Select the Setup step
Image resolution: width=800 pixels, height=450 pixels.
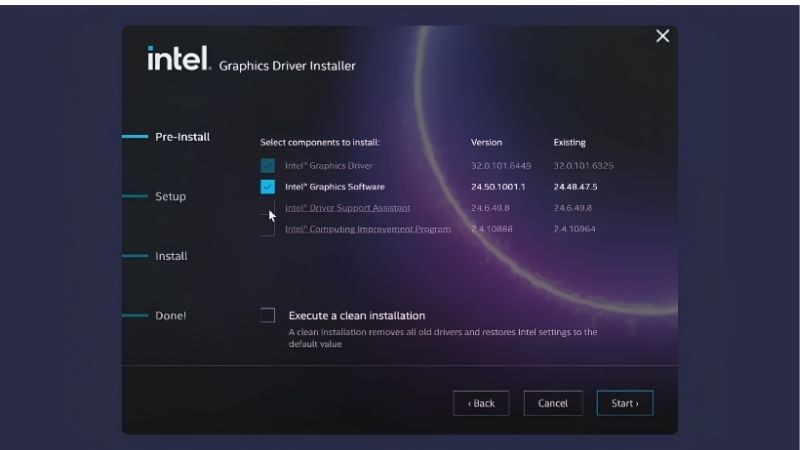coord(170,196)
